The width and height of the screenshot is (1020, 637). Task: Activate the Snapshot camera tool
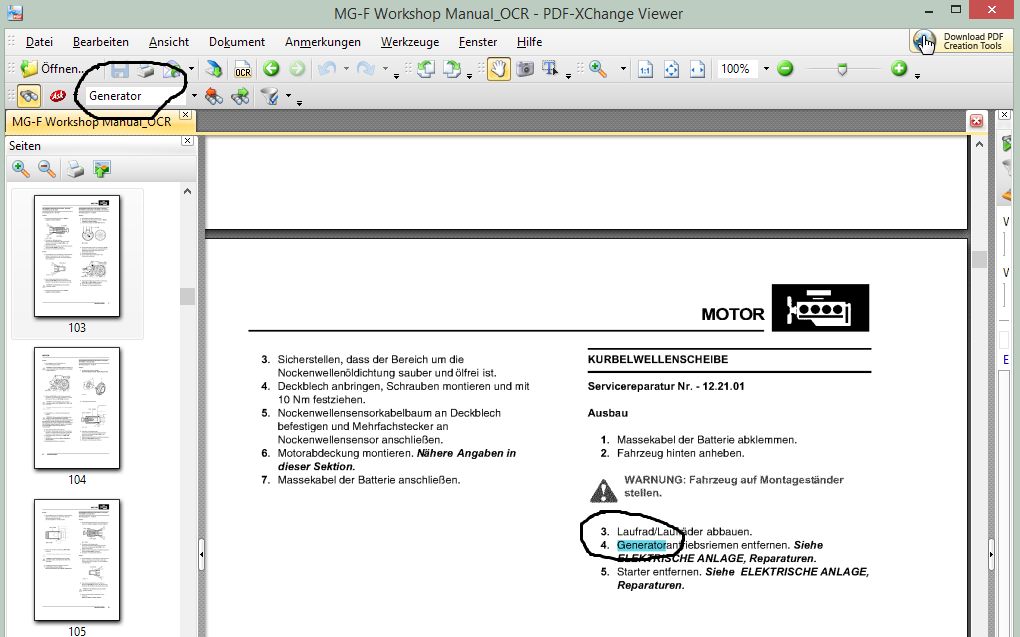(524, 69)
